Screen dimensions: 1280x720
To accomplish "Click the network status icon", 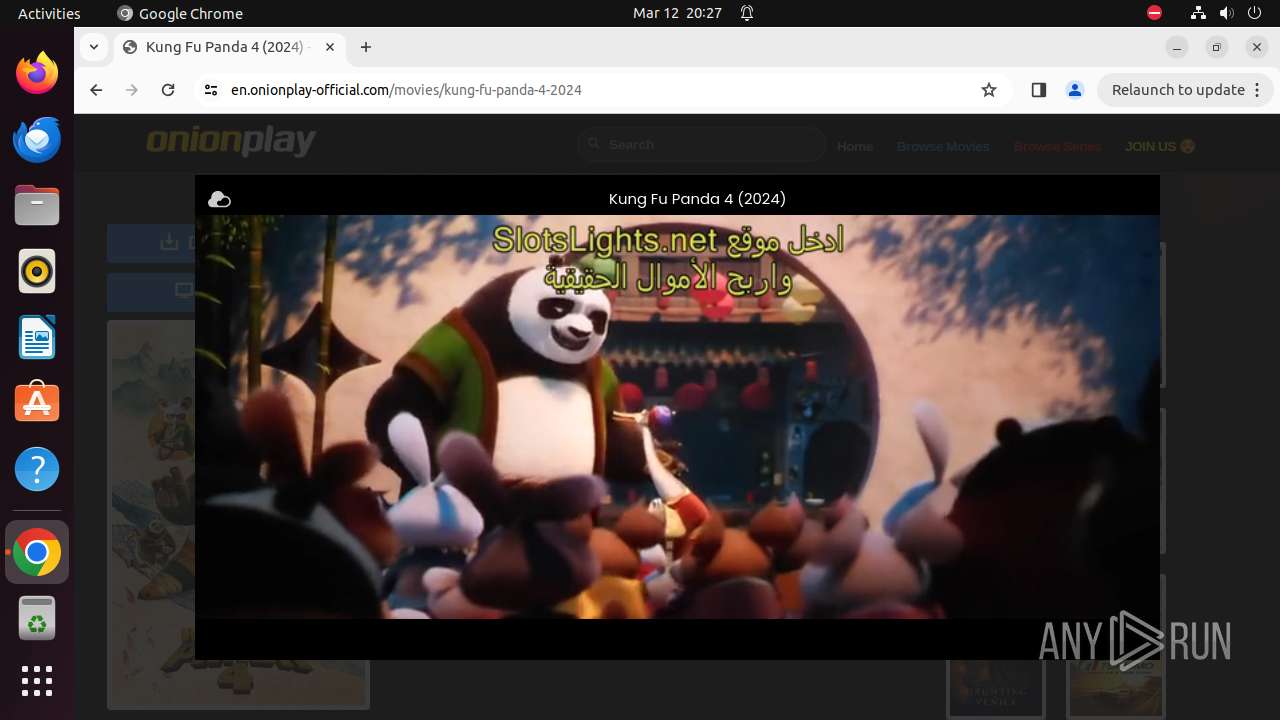I will click(1198, 14).
